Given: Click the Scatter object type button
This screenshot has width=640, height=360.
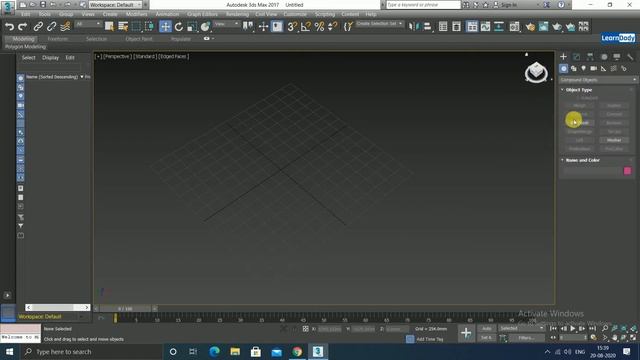Looking at the screenshot, I should [x=614, y=105].
